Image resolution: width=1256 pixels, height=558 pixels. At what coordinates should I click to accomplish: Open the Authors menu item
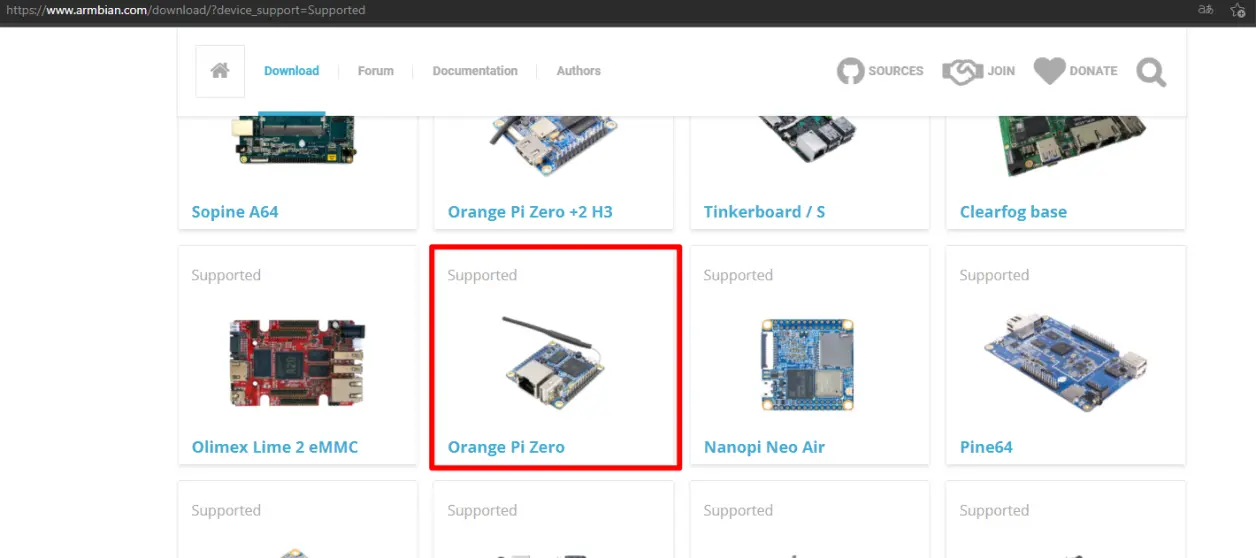pos(579,71)
